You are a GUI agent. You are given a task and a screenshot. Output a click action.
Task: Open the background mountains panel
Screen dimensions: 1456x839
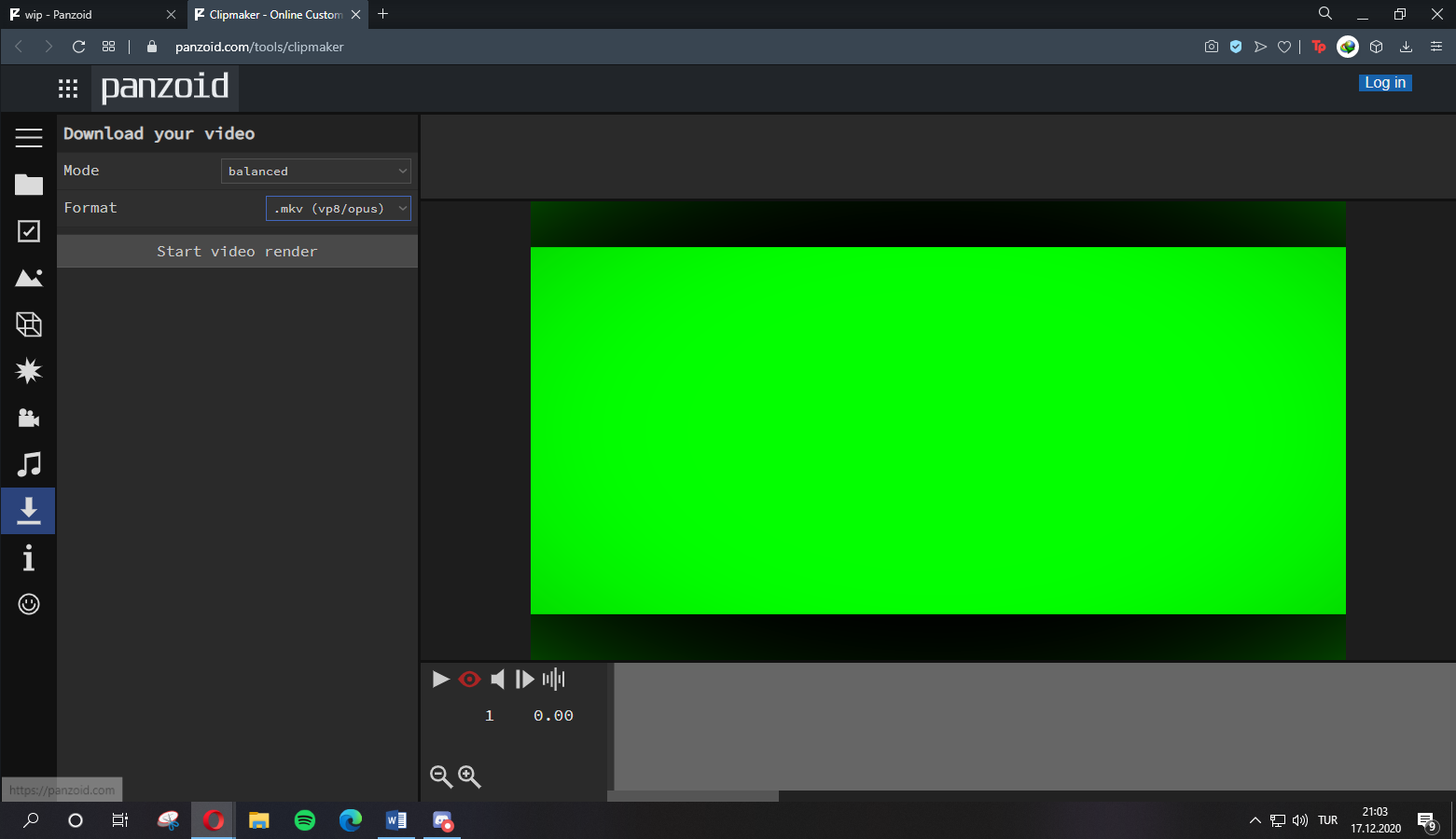[x=29, y=278]
